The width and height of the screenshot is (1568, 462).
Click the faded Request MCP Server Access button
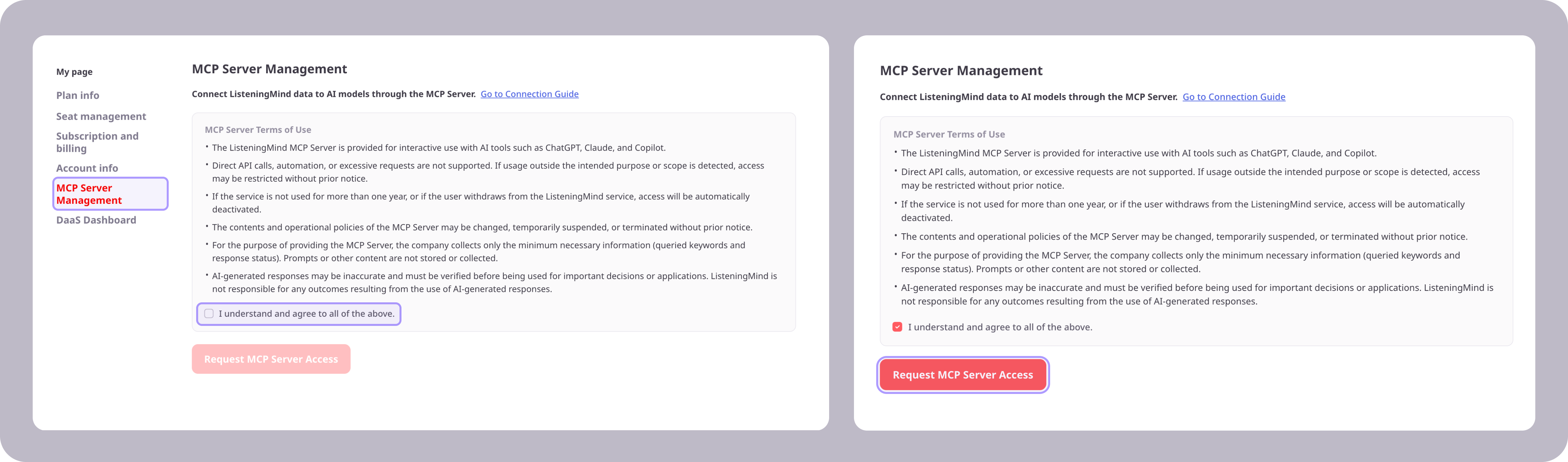271,359
